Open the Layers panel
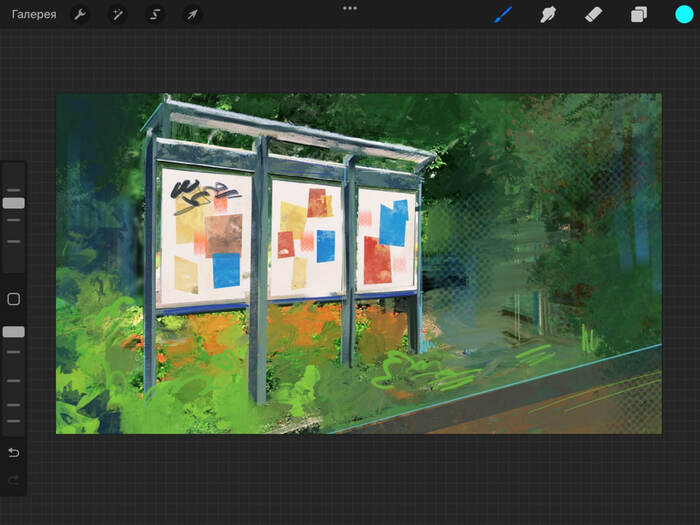This screenshot has height=525, width=700. click(x=638, y=15)
